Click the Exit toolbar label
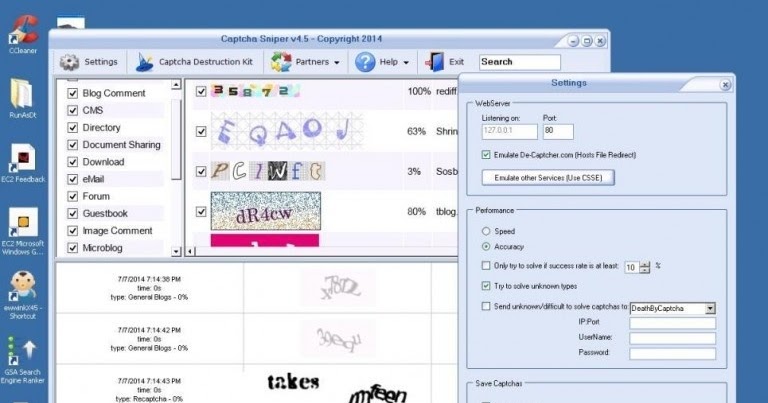Viewport: 768px width, 403px height. (x=456, y=62)
